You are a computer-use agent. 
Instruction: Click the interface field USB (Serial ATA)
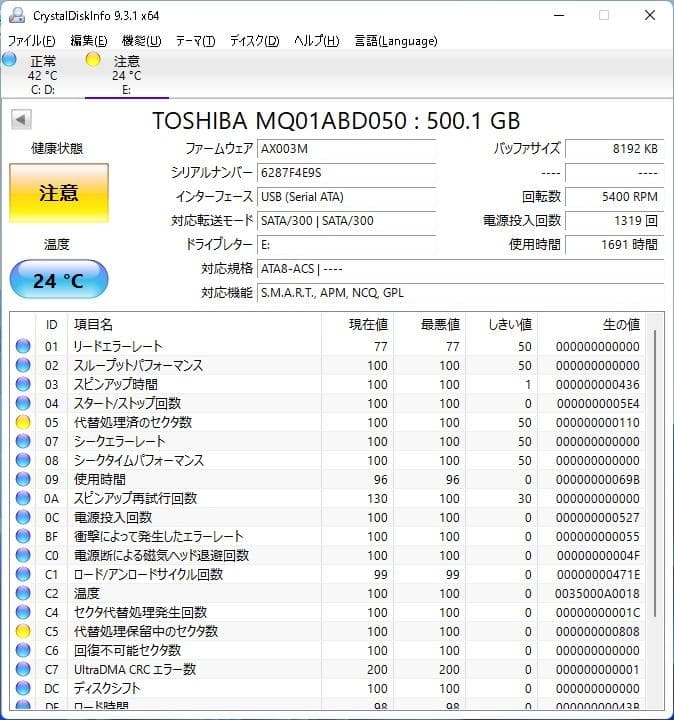(x=346, y=197)
